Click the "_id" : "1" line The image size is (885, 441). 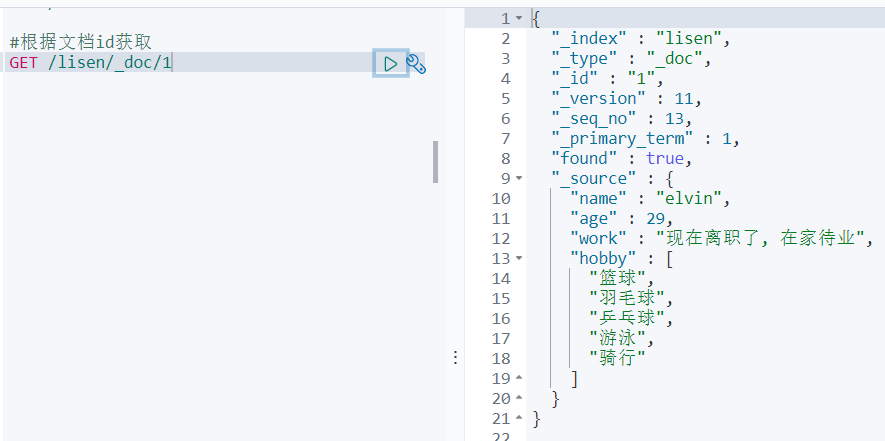pos(608,78)
